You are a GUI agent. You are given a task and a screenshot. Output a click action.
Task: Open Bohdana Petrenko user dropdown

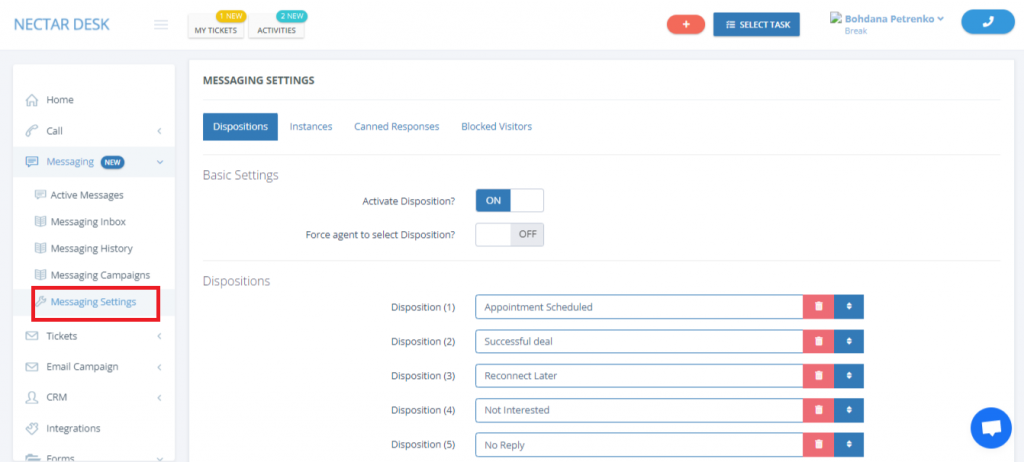(894, 18)
